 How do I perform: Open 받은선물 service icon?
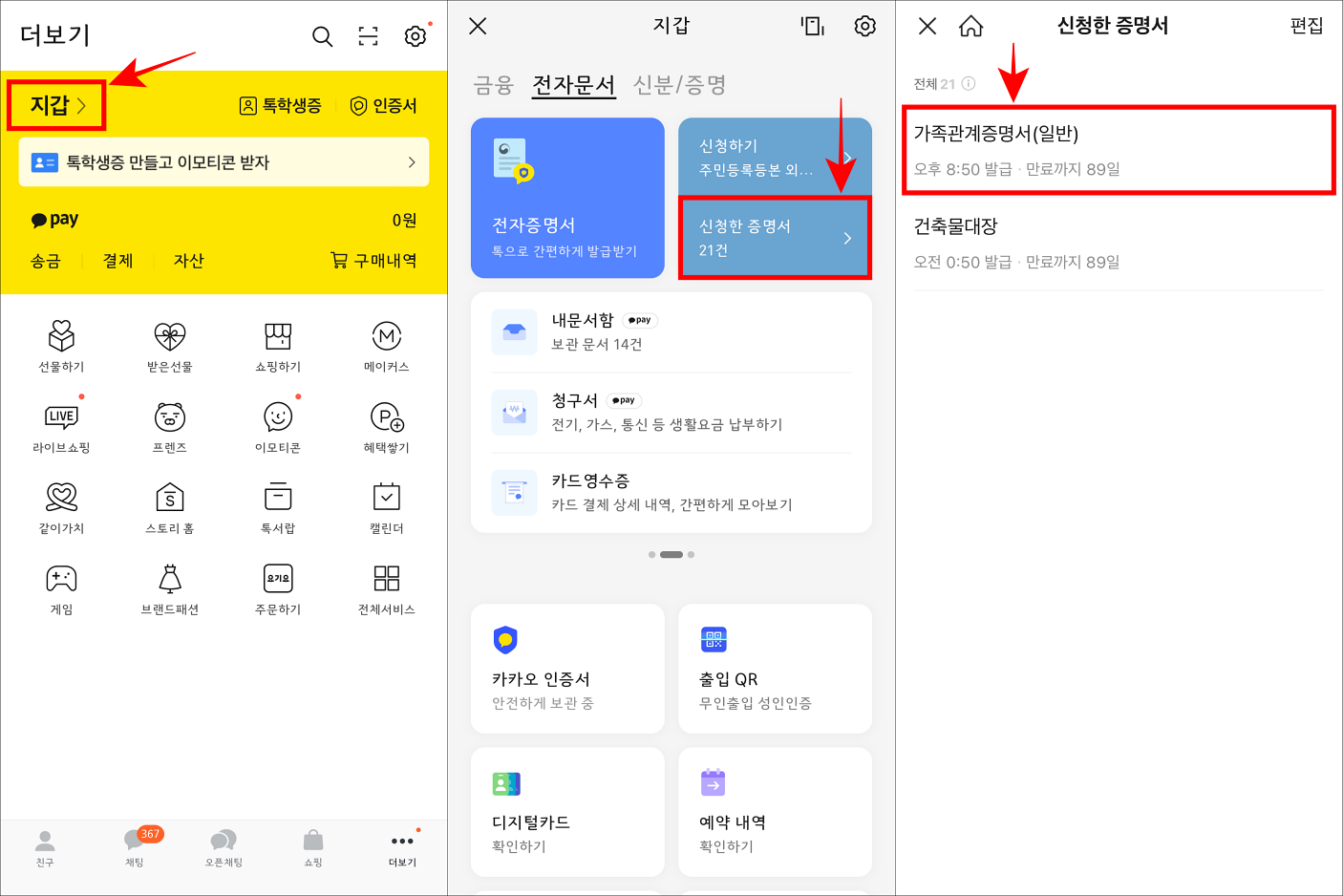[x=170, y=346]
